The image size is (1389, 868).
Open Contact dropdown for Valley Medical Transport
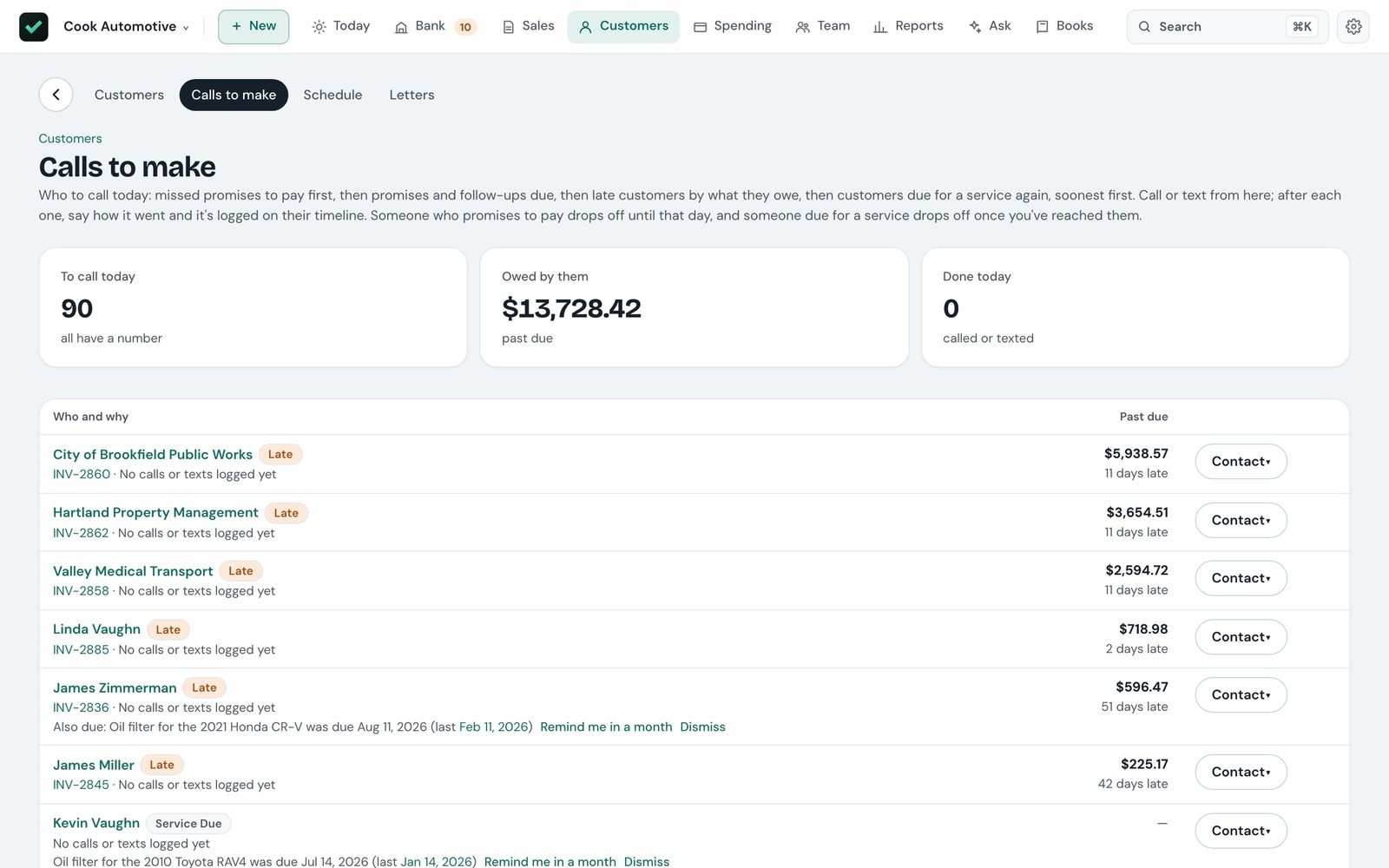pyautogui.click(x=1241, y=578)
